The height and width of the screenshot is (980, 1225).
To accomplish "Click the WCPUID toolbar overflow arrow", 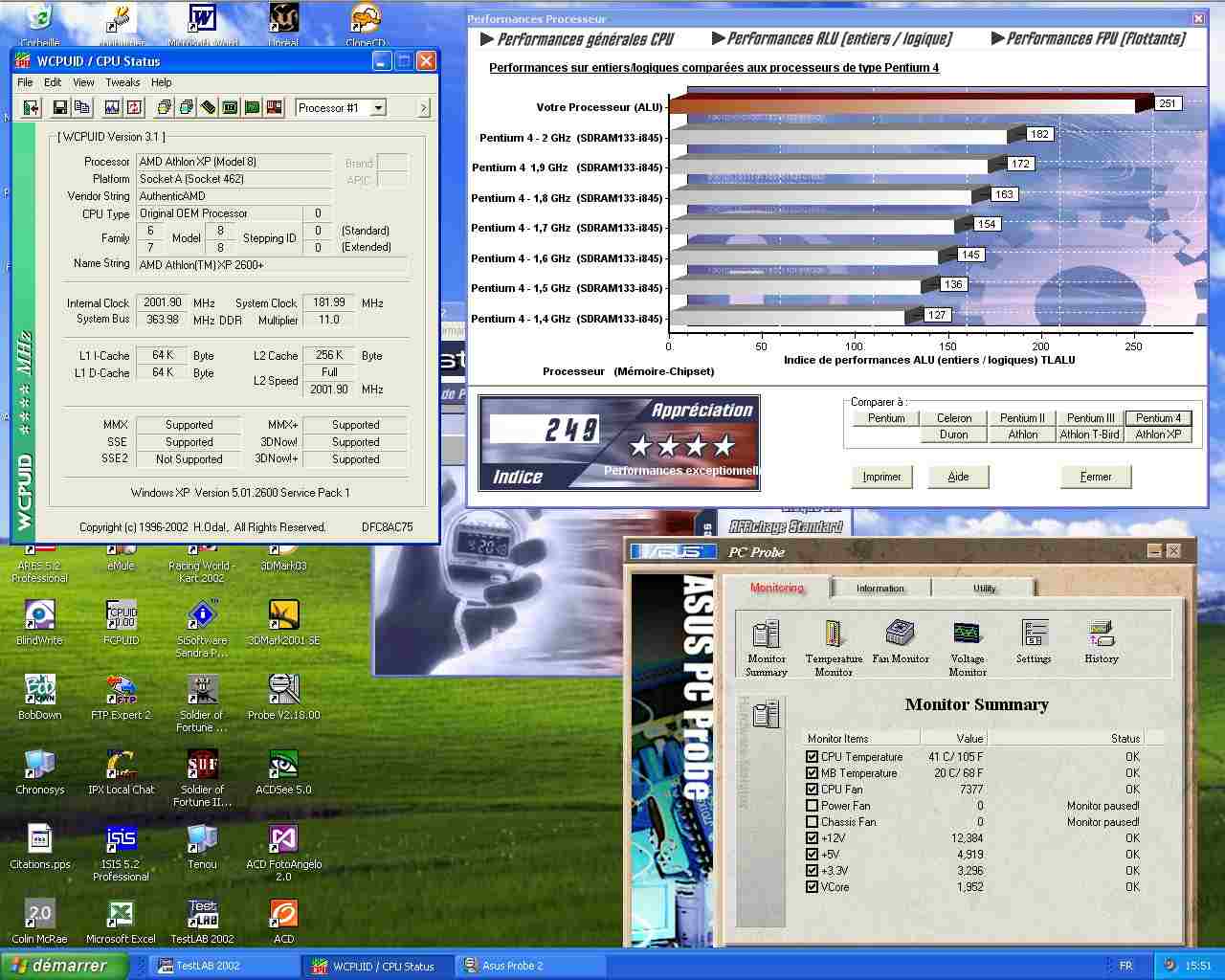I will pos(424,108).
